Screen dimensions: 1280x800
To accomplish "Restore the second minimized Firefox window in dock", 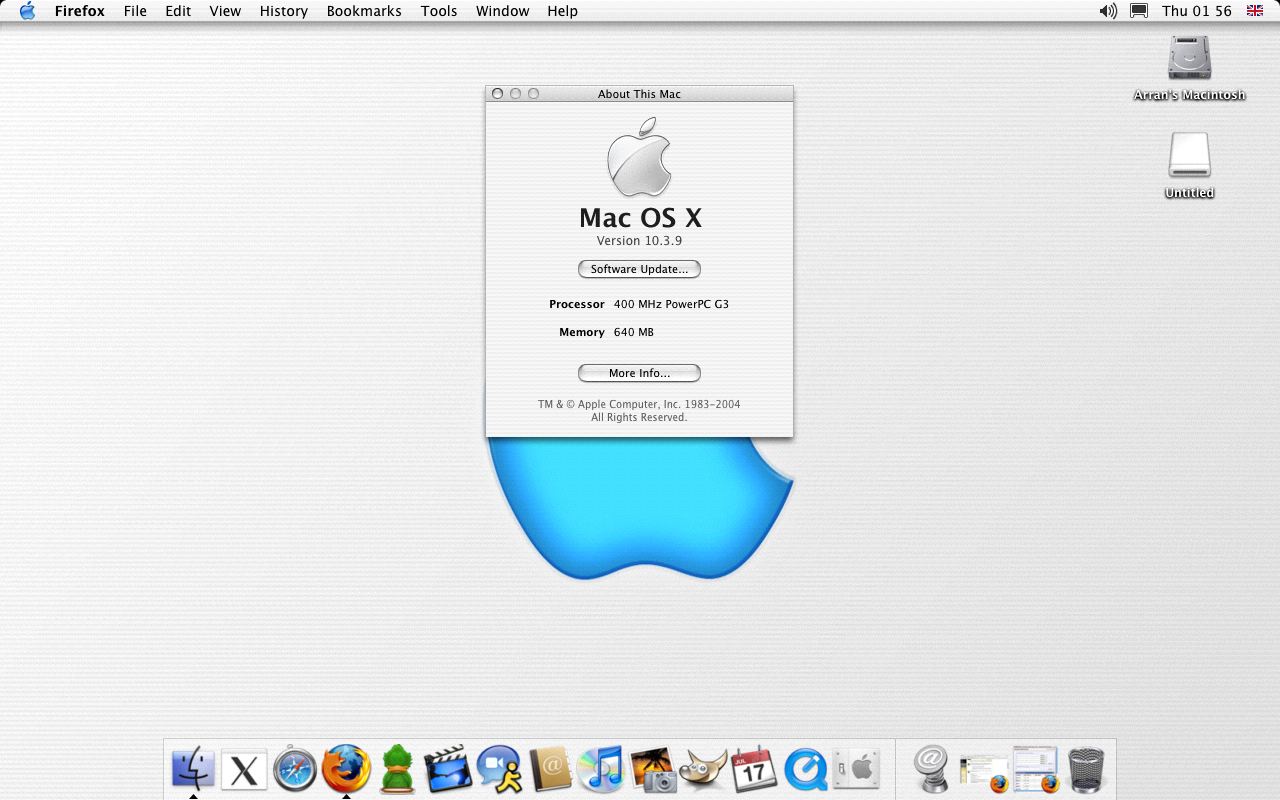I will coord(1035,769).
